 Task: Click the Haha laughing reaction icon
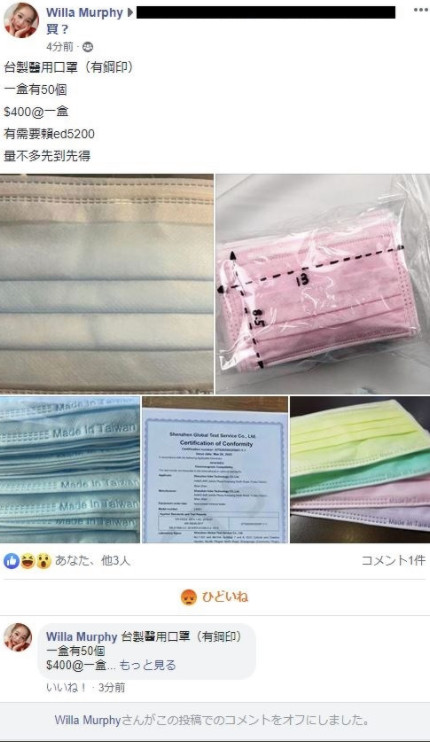click(x=27, y=561)
